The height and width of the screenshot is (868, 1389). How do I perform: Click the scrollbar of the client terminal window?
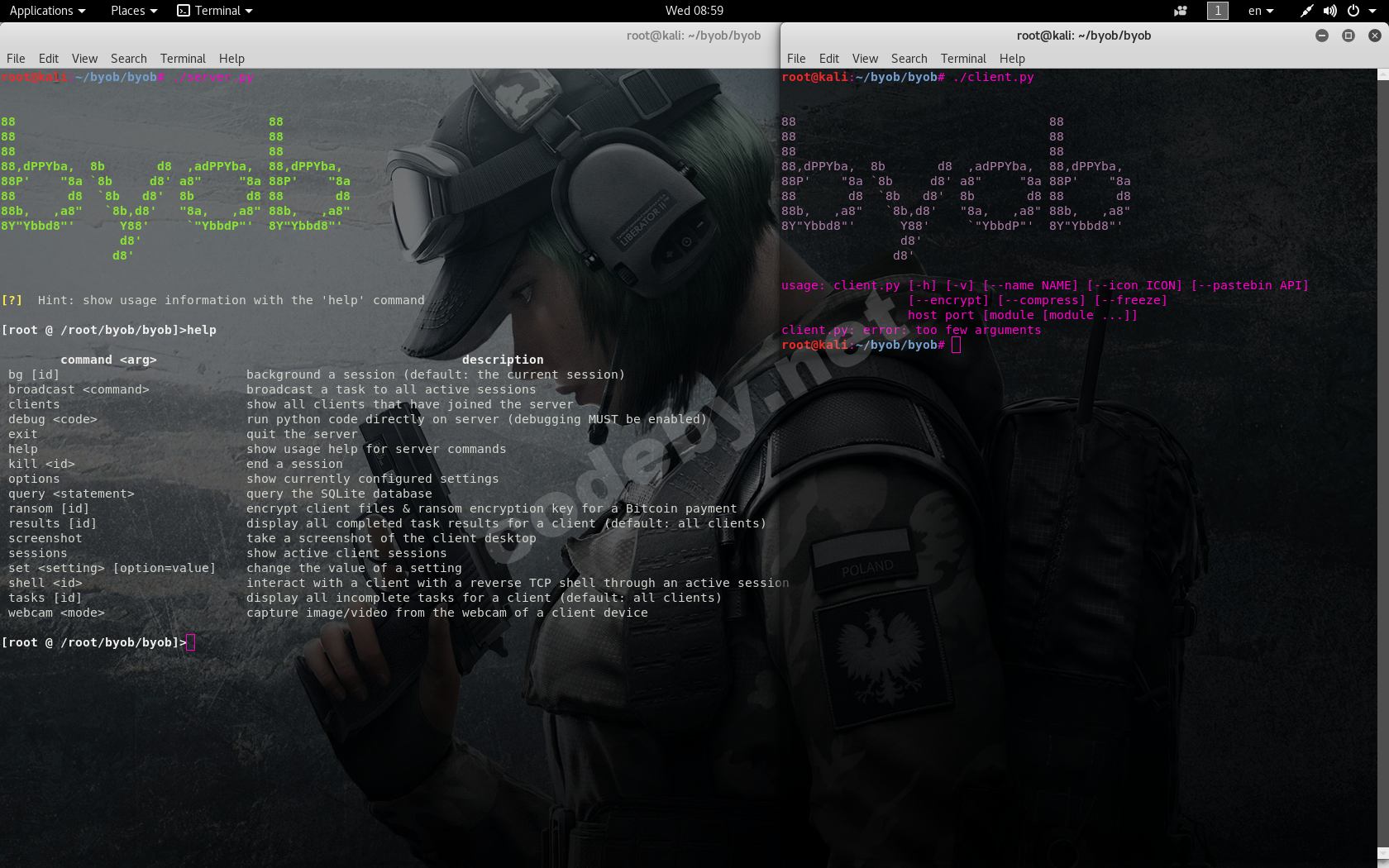coord(1383,413)
